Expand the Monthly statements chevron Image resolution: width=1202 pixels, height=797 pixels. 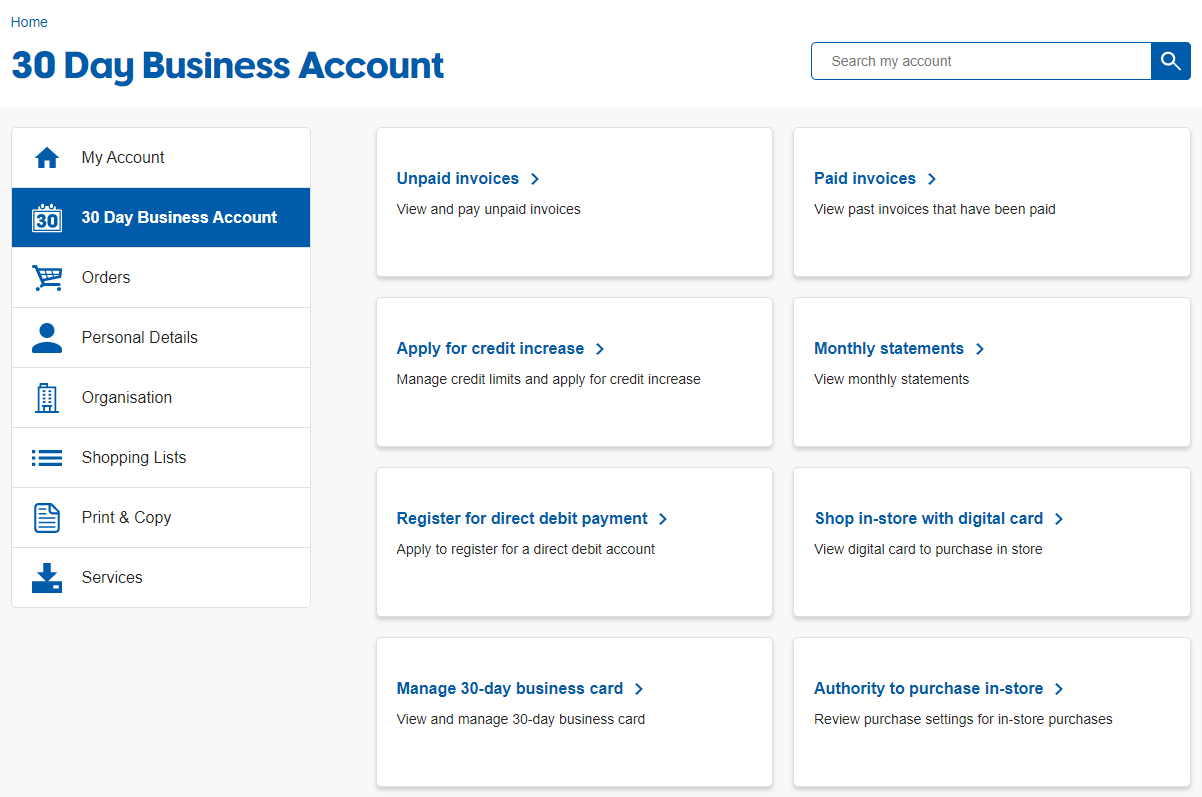point(980,349)
